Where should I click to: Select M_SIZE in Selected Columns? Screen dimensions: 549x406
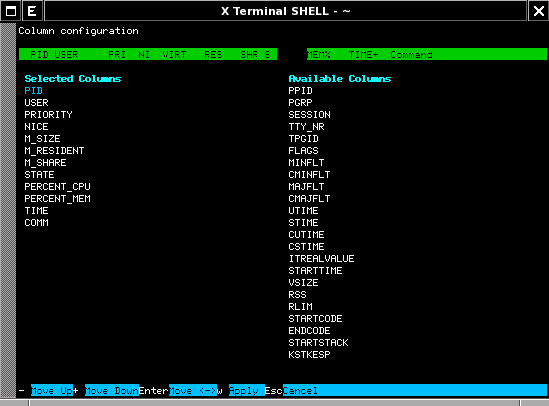(x=42, y=139)
